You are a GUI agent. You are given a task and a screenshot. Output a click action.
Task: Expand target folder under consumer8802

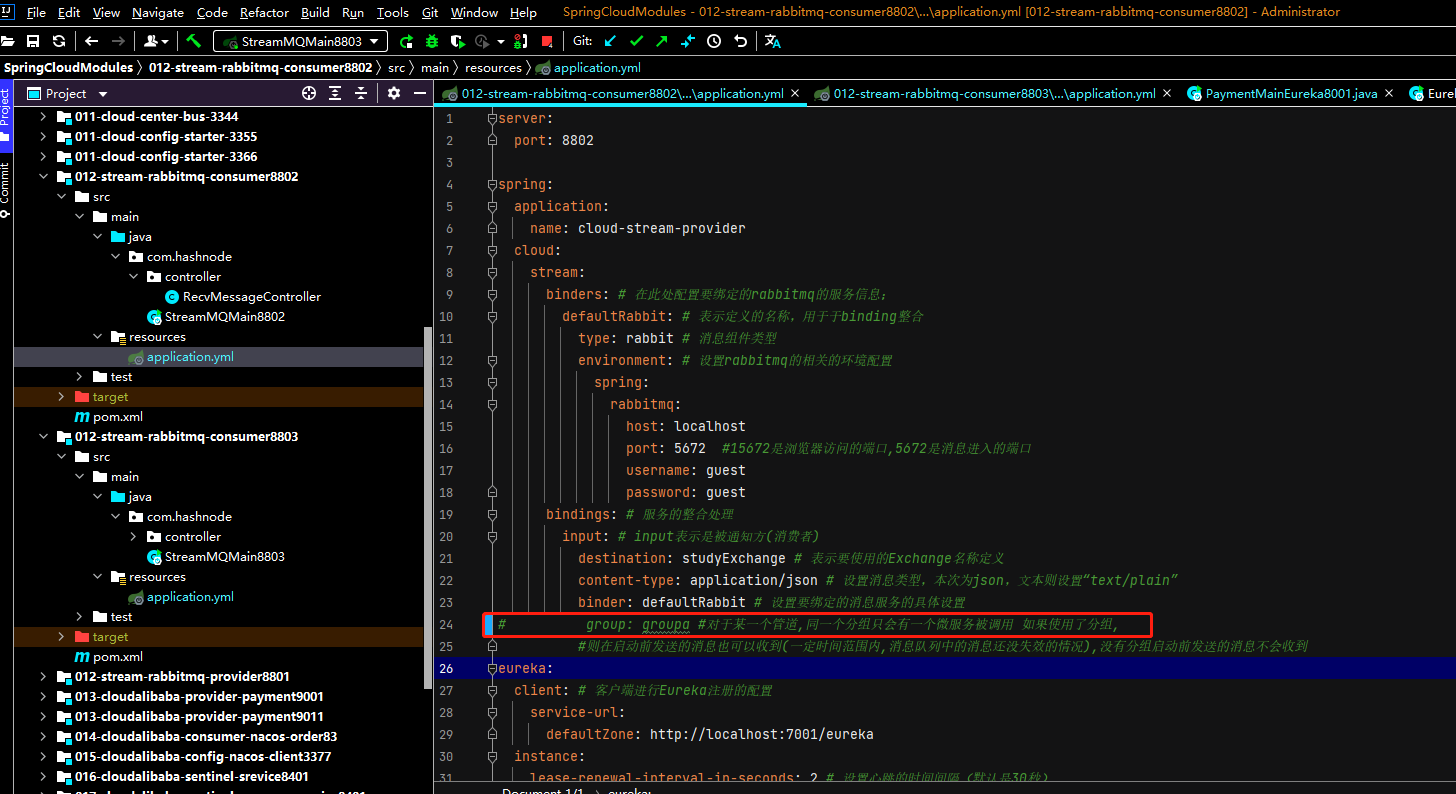[x=60, y=396]
